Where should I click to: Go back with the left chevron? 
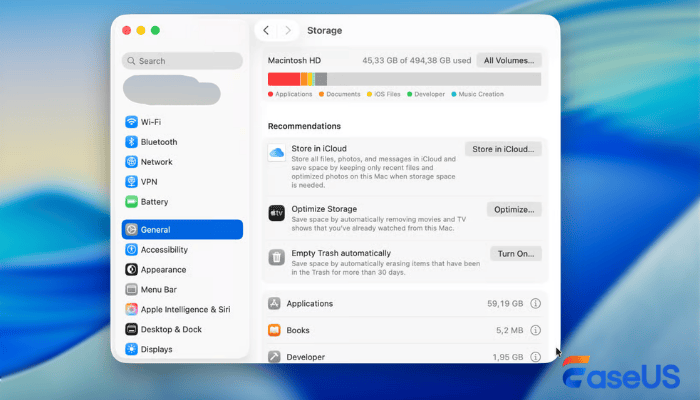click(266, 30)
